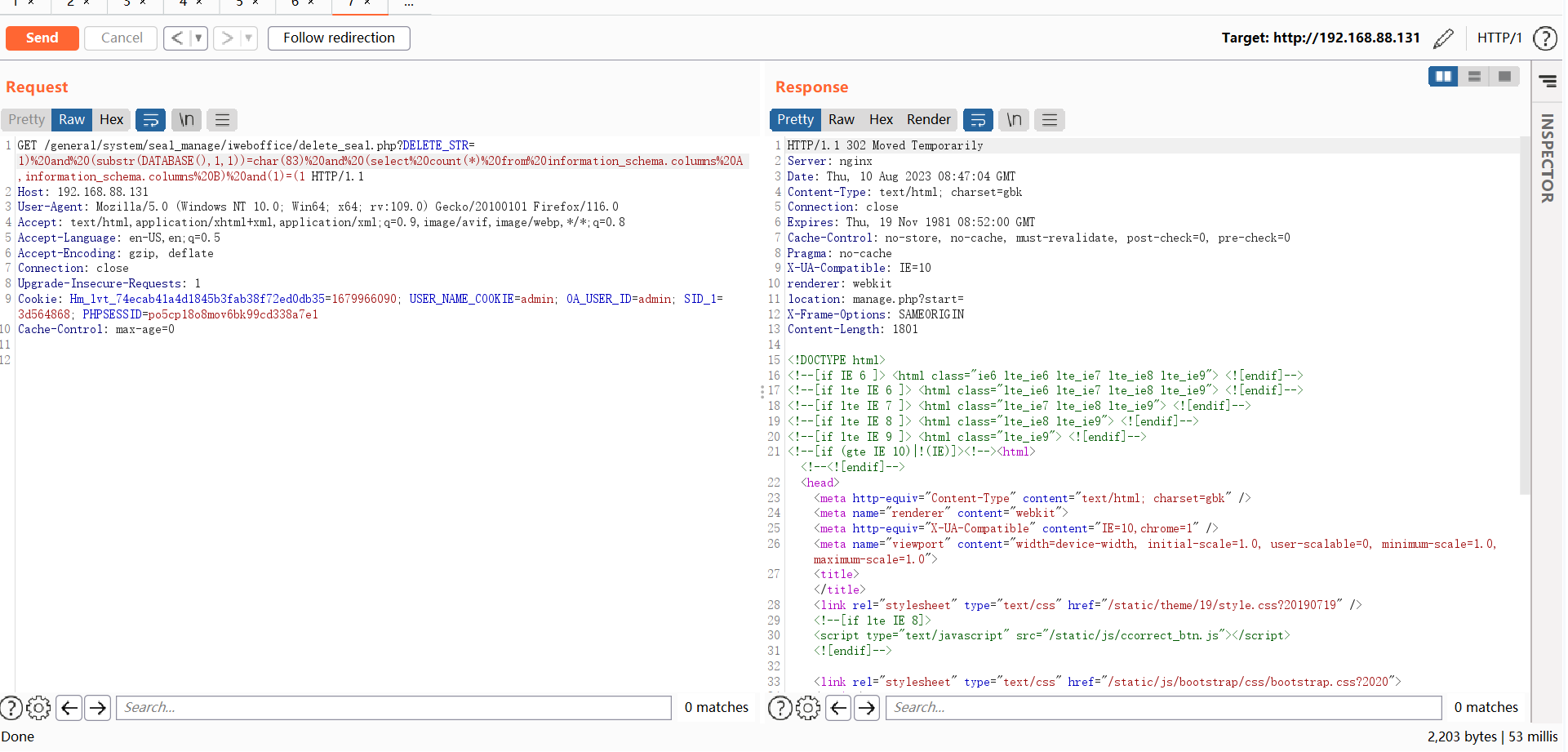The height and width of the screenshot is (752, 1568).
Task: Click the Follow redirection button
Action: (x=339, y=38)
